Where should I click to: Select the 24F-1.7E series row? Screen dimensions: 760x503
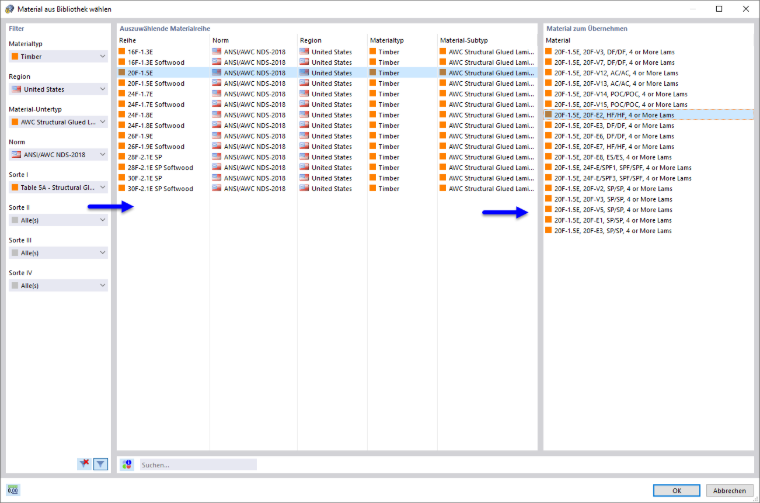coord(328,94)
